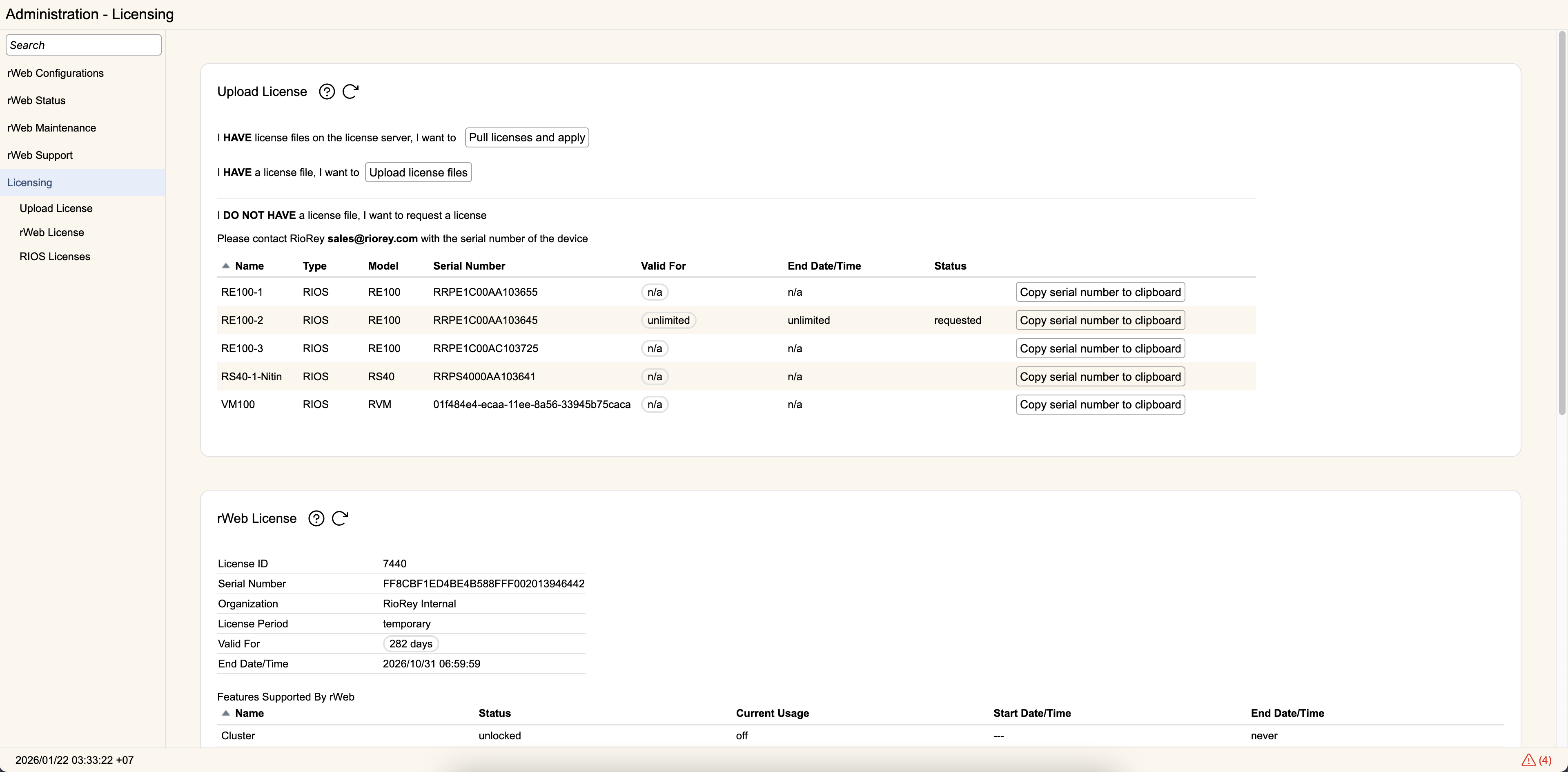Copy serial number for RE100-1
1568x772 pixels.
tap(1100, 292)
